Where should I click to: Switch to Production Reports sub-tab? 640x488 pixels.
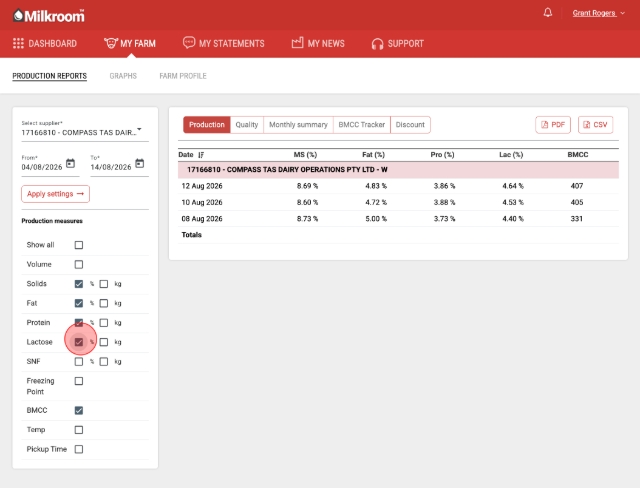[x=49, y=76]
